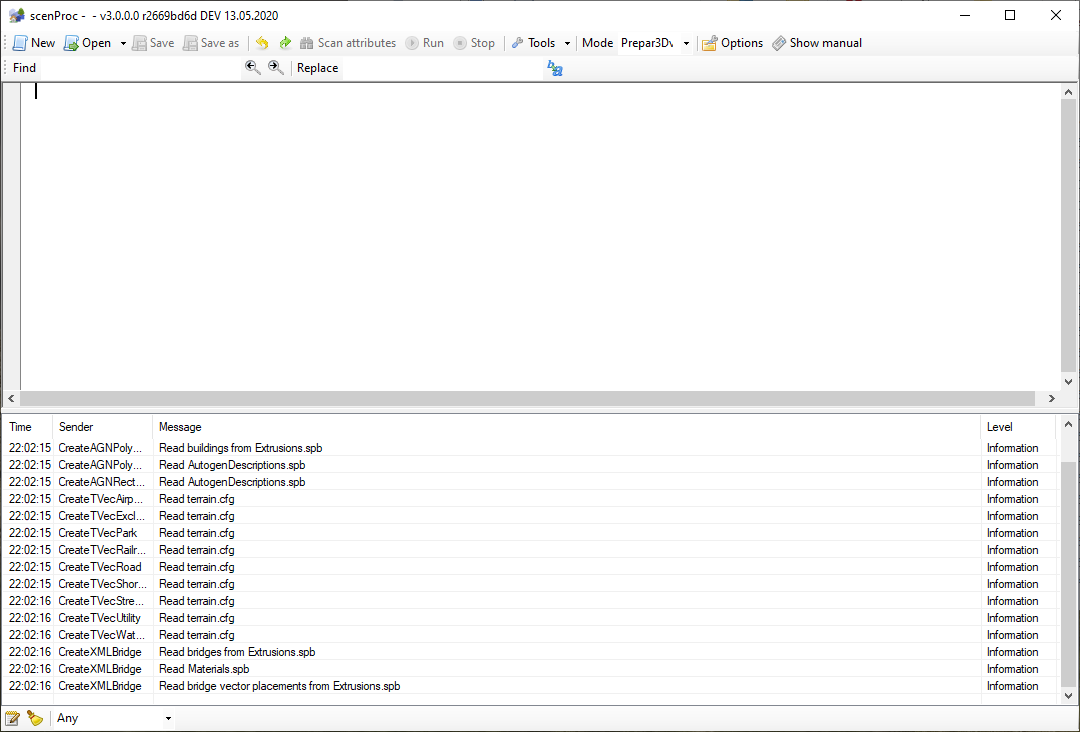Expand the Tools dropdown arrow
The image size is (1080, 732).
(568, 43)
